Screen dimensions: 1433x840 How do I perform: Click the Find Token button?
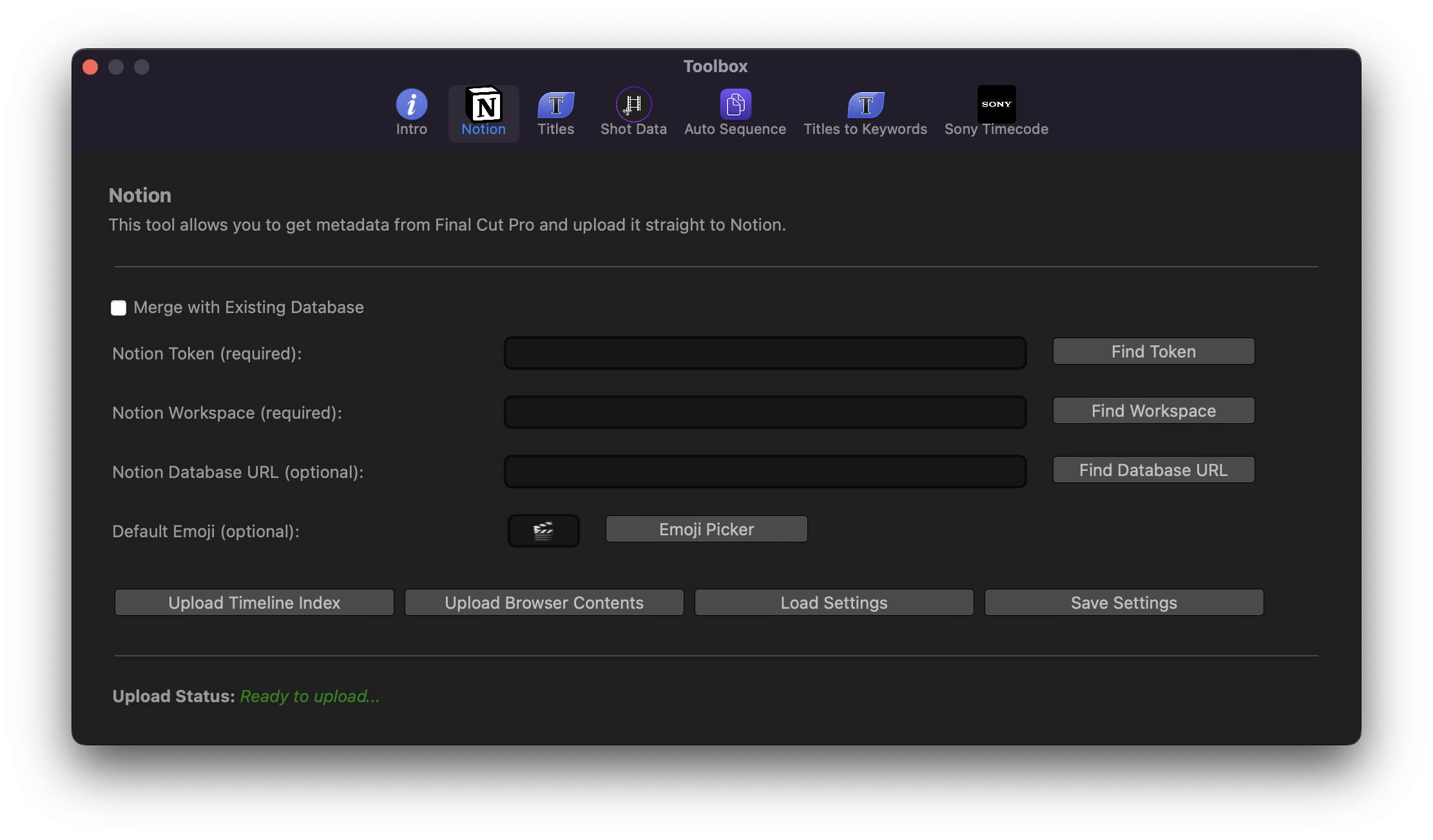point(1153,352)
